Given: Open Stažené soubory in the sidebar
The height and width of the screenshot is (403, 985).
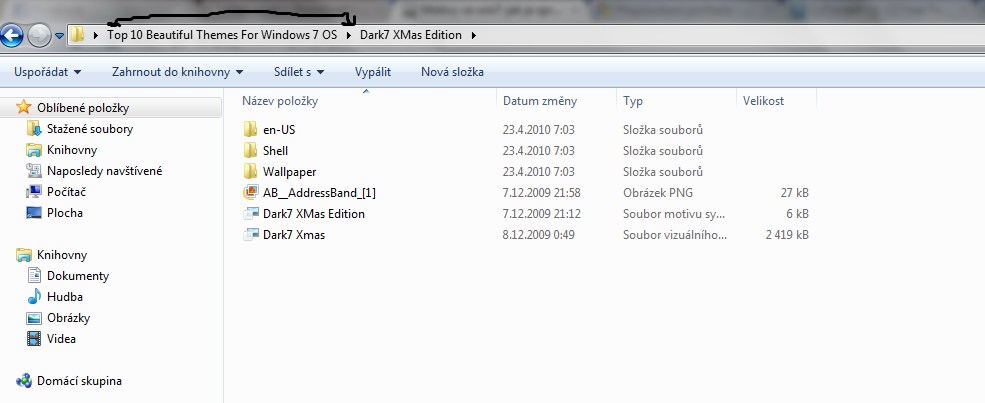Looking at the screenshot, I should tap(89, 129).
